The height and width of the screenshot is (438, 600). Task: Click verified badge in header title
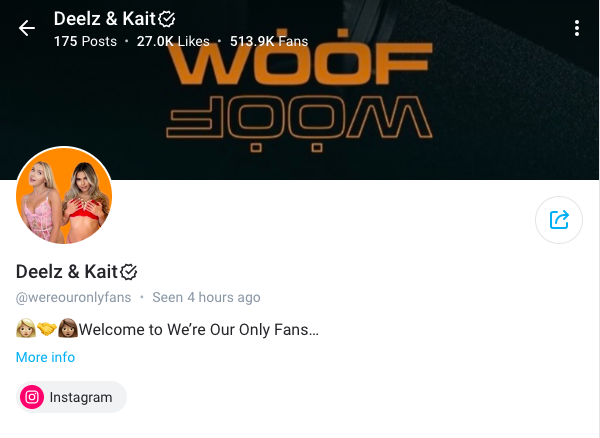click(x=167, y=19)
